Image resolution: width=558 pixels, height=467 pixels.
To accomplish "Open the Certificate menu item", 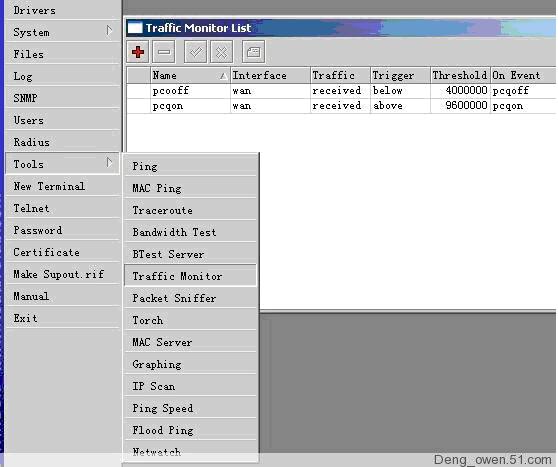I will (63, 252).
